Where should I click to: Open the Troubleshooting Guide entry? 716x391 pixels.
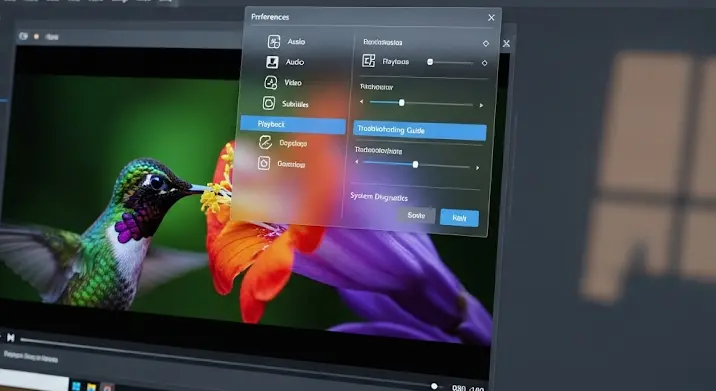click(420, 131)
